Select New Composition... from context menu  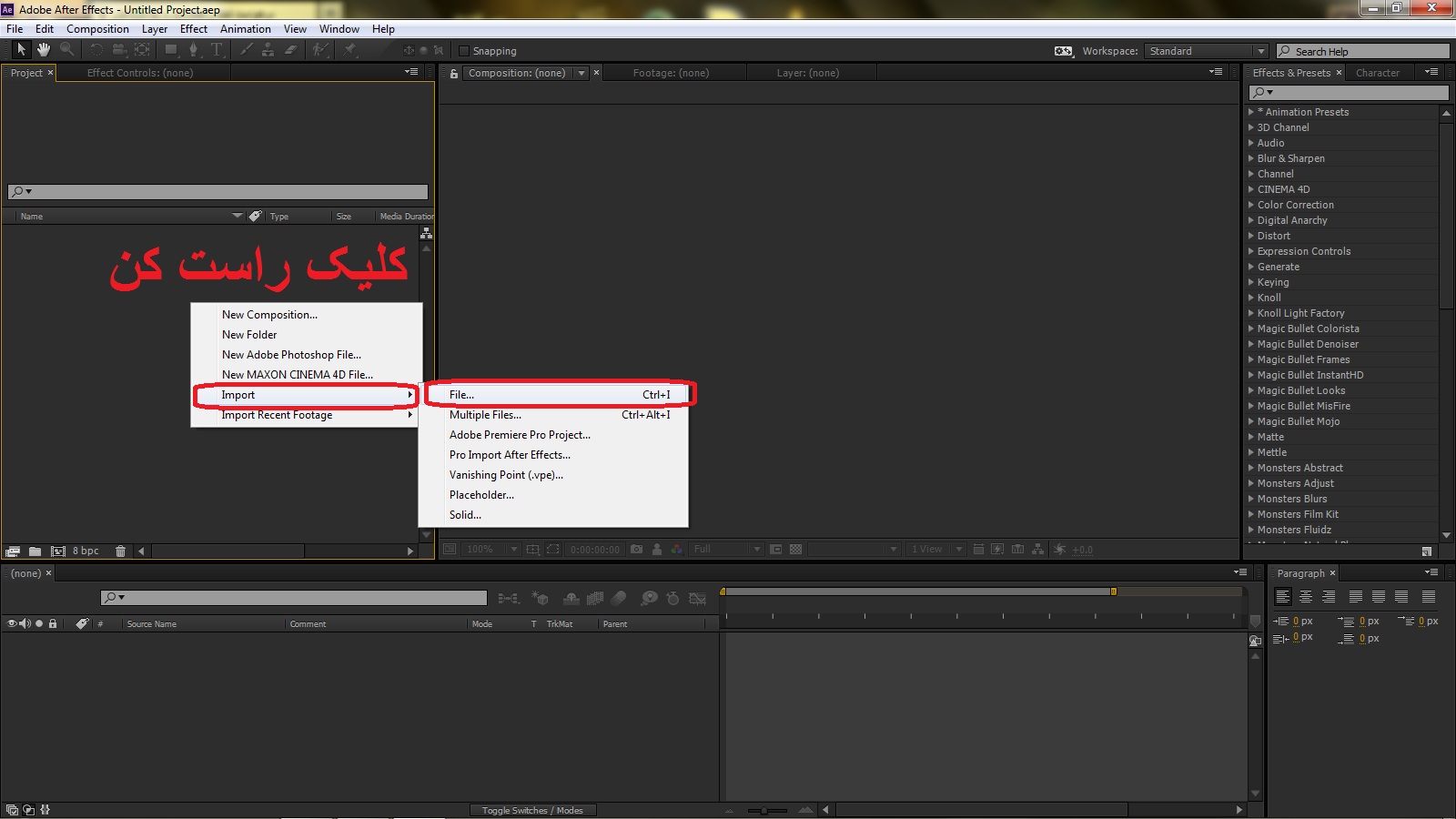click(x=307, y=315)
